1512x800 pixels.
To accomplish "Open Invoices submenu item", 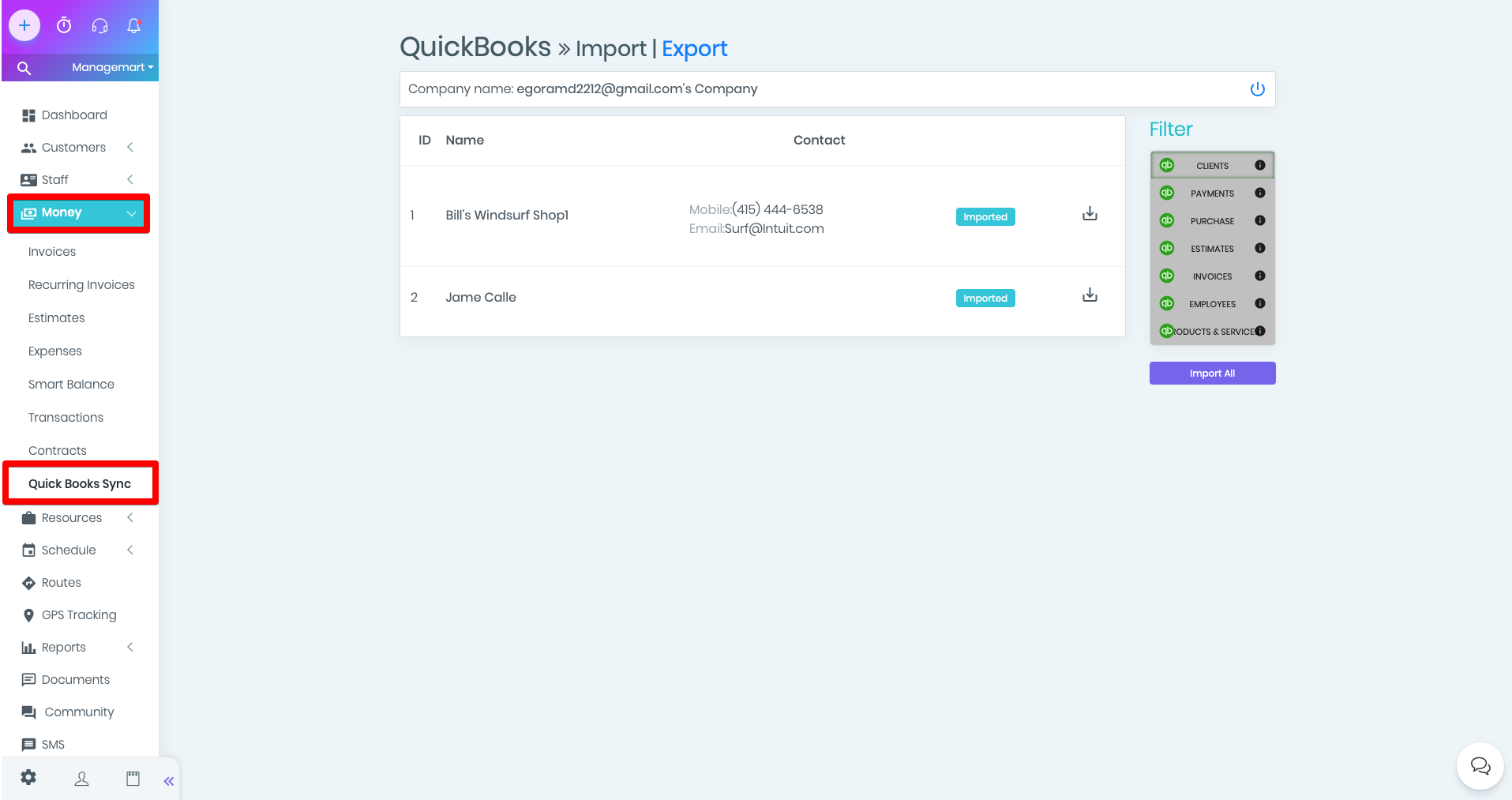I will [52, 252].
